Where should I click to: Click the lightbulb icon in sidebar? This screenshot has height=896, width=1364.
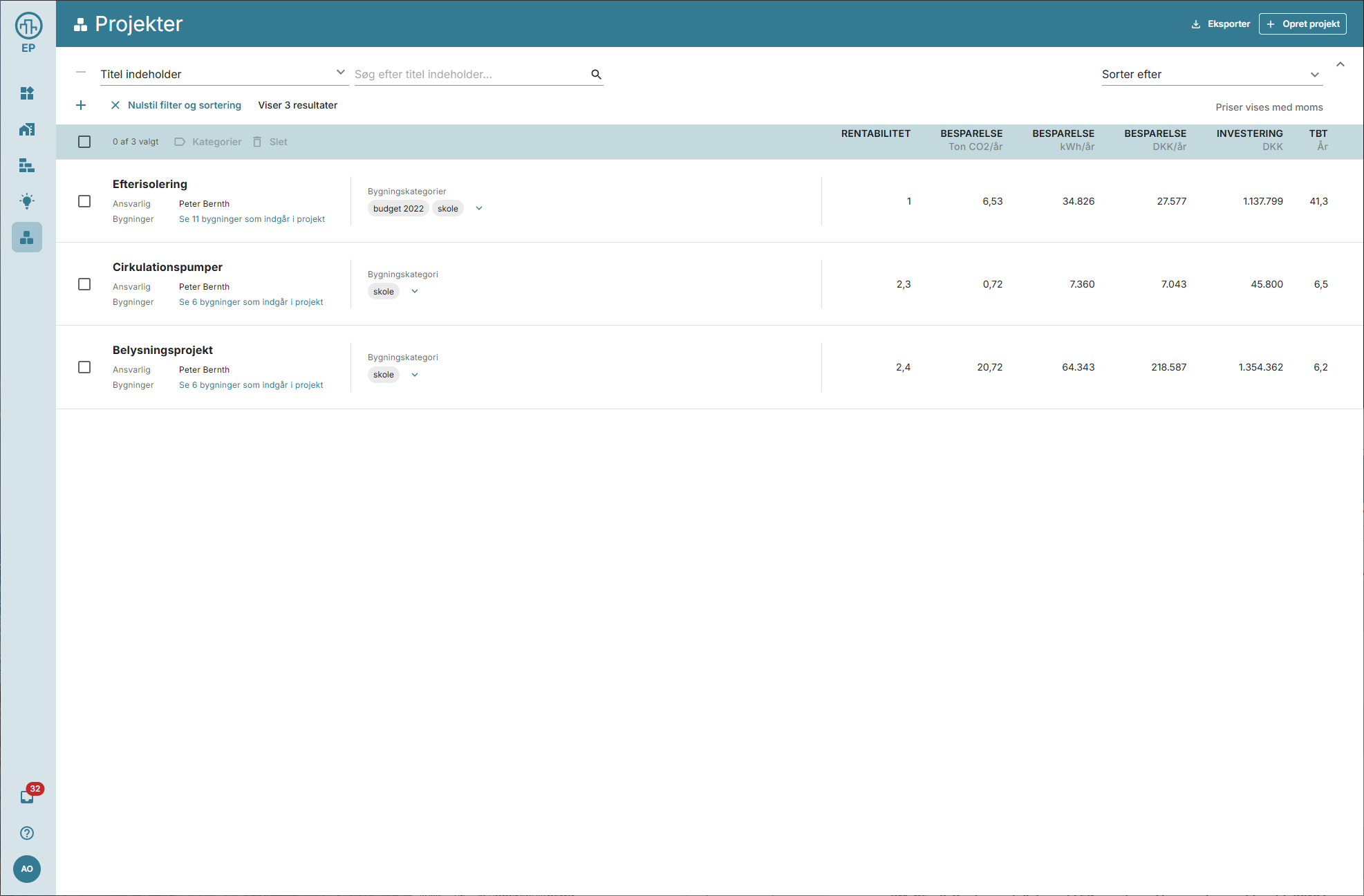[x=27, y=201]
